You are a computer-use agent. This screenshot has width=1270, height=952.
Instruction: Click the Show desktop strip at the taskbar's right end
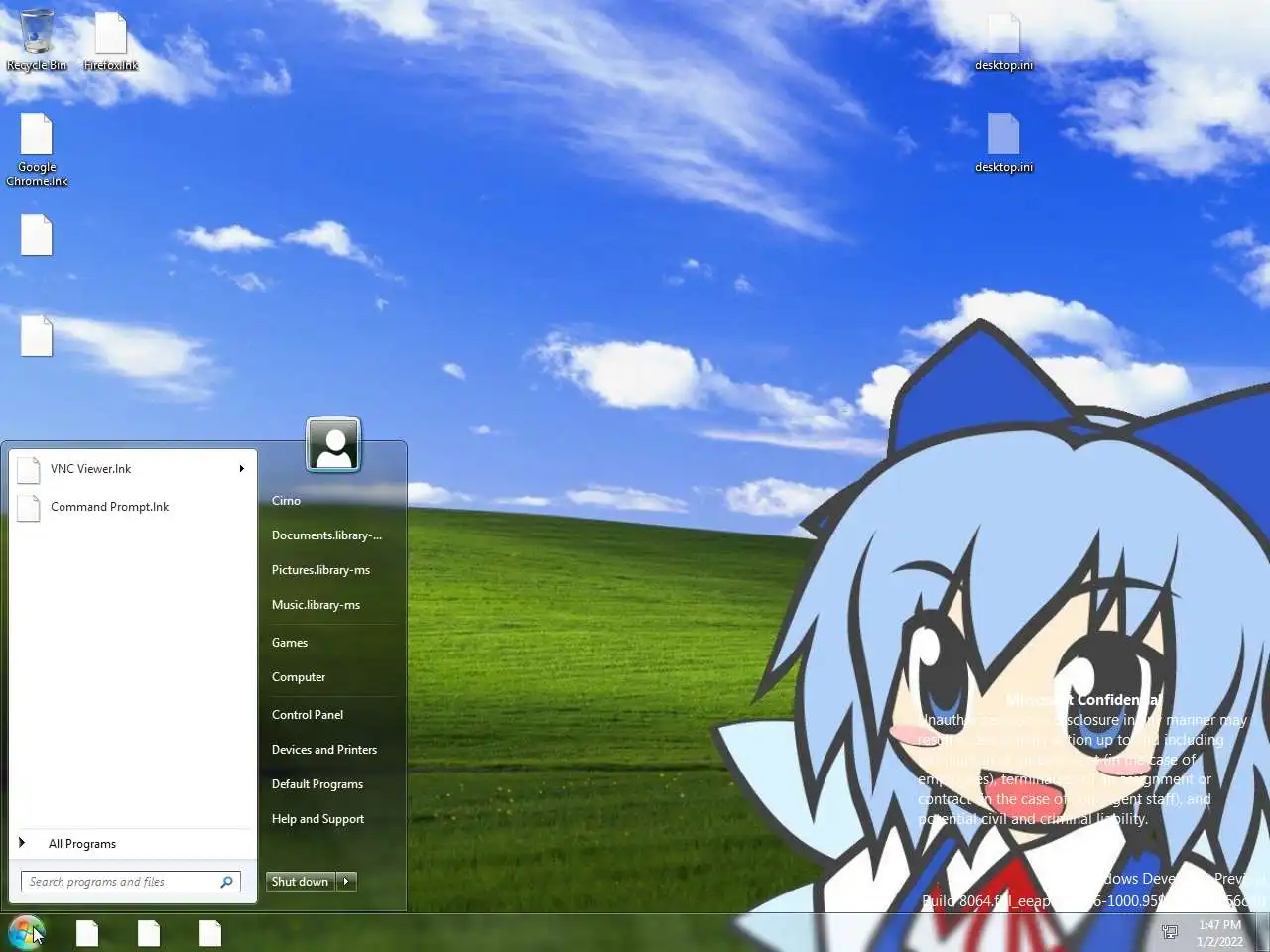click(1263, 932)
